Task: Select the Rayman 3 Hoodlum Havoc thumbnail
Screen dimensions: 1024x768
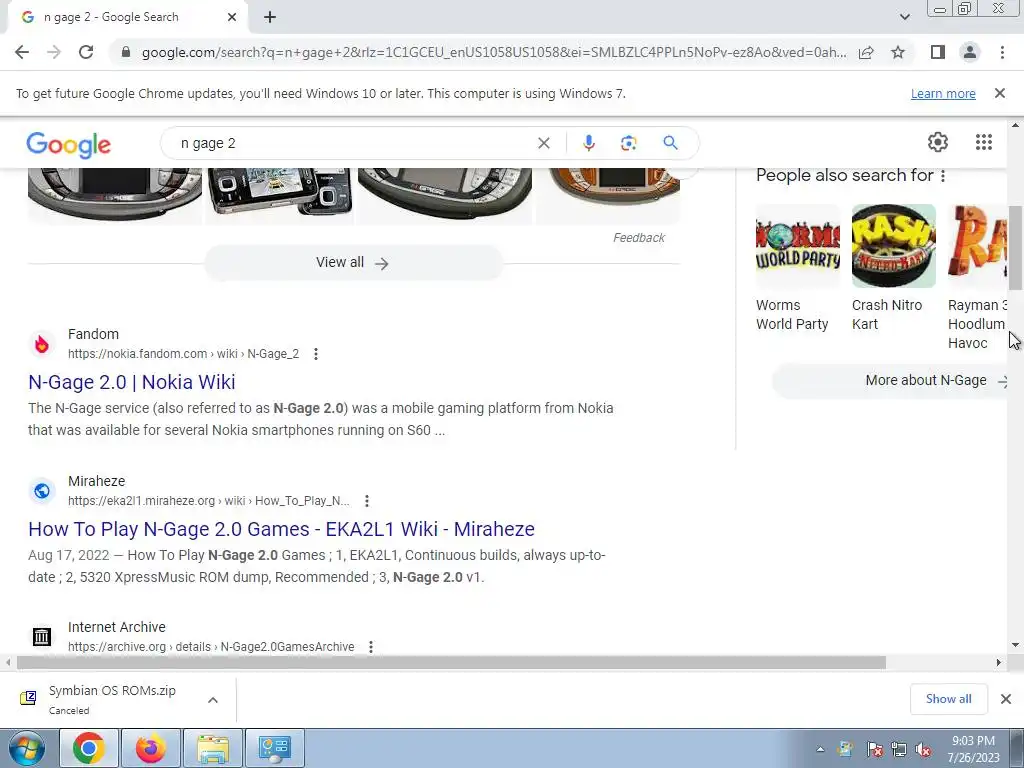Action: coord(978,246)
